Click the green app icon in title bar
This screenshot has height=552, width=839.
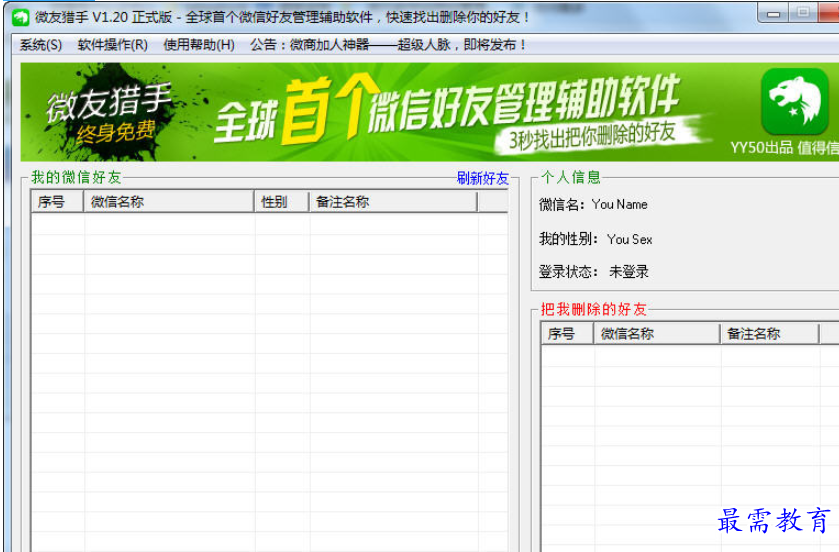[x=20, y=17]
